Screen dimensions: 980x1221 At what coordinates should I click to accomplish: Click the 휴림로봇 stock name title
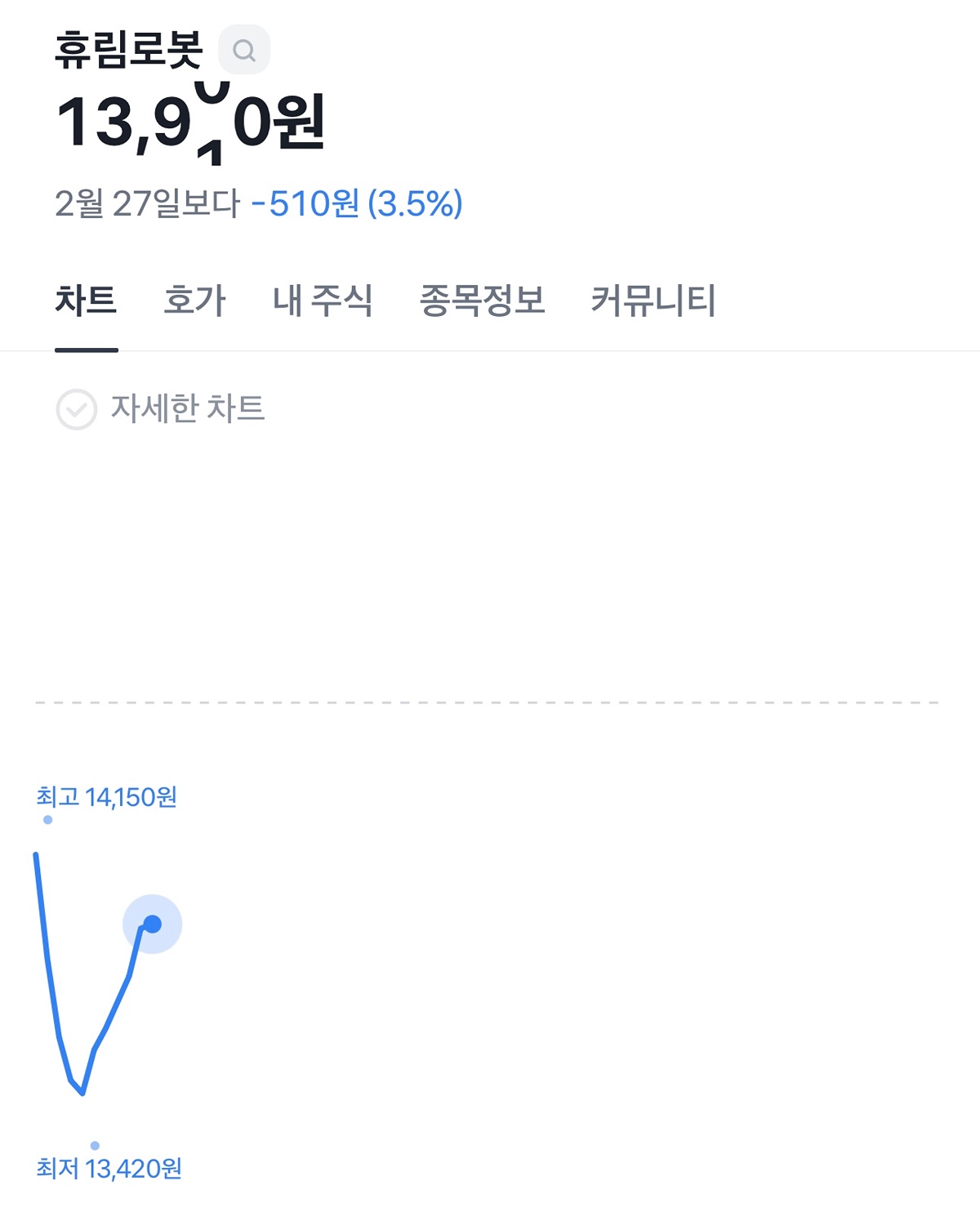click(129, 50)
